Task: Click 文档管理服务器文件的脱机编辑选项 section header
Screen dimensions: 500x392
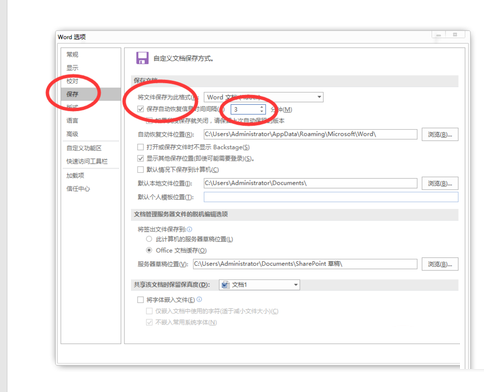Action: [181, 214]
